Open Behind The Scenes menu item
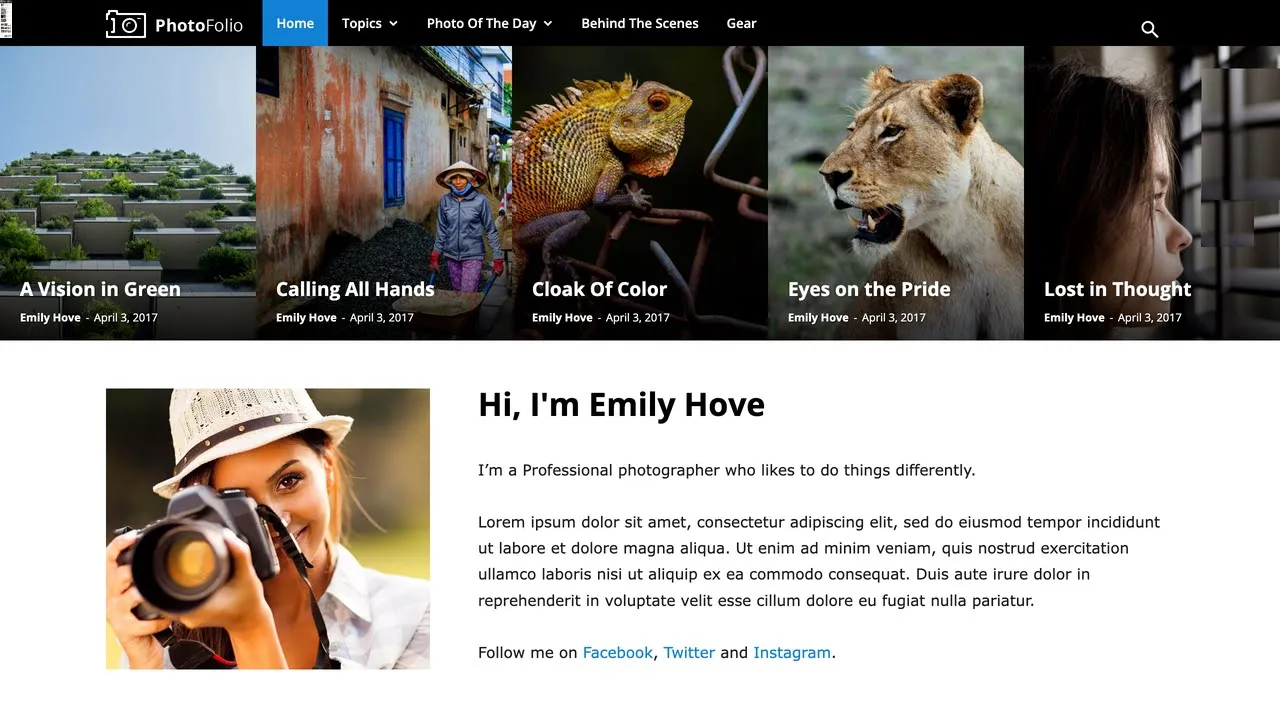Screen dimensions: 1280x720 click(640, 23)
